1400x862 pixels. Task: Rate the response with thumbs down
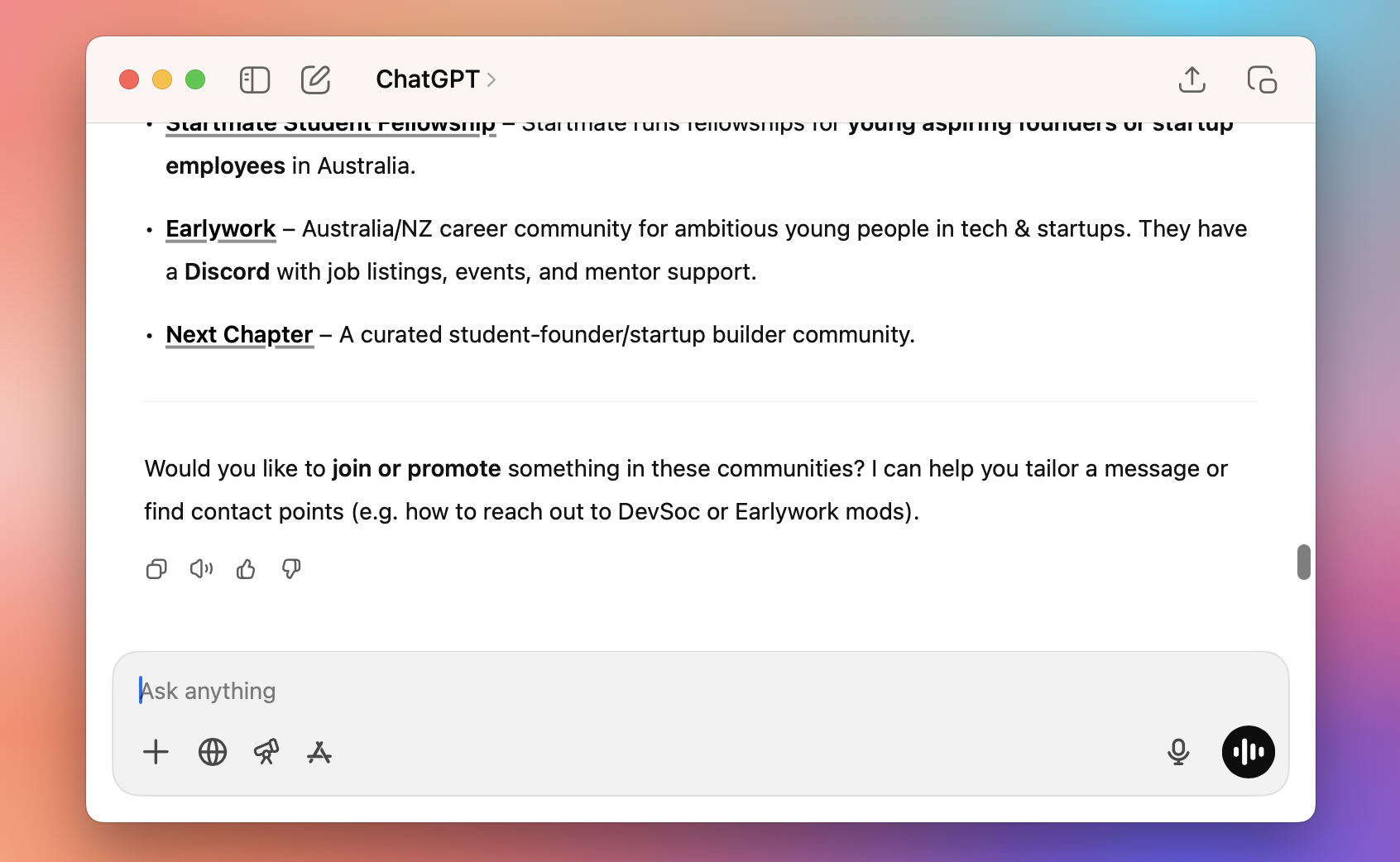pos(290,569)
